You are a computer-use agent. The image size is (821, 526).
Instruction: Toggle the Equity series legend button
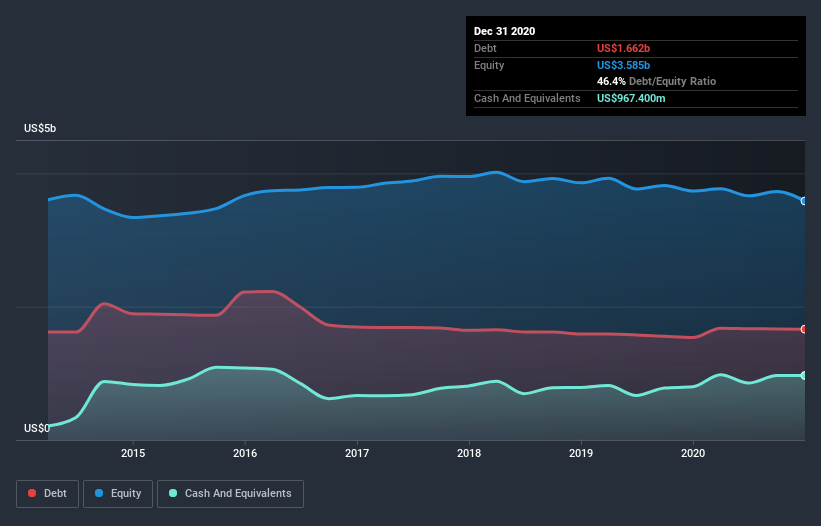pyautogui.click(x=118, y=494)
